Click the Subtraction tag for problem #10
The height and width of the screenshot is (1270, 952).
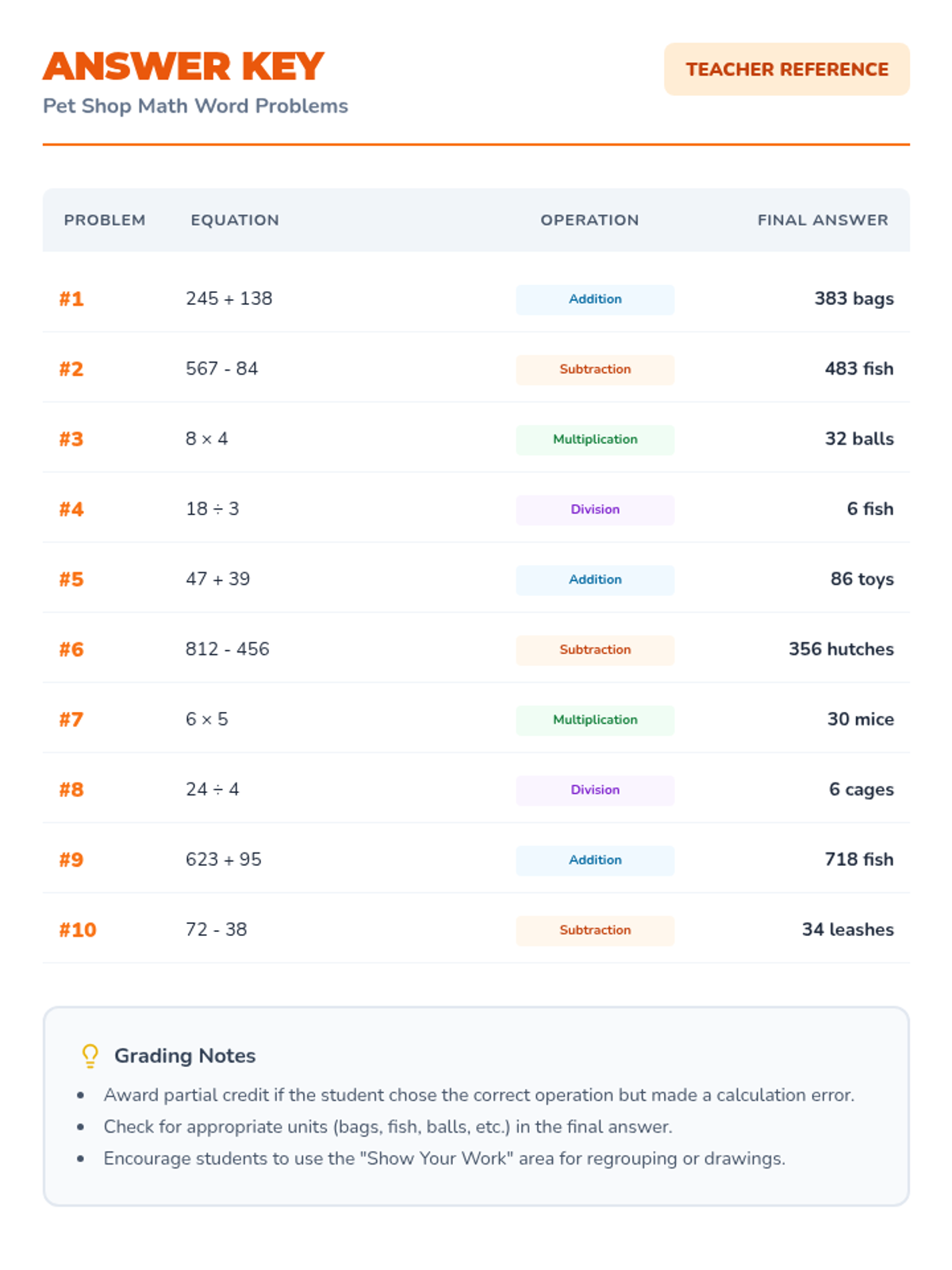(595, 930)
